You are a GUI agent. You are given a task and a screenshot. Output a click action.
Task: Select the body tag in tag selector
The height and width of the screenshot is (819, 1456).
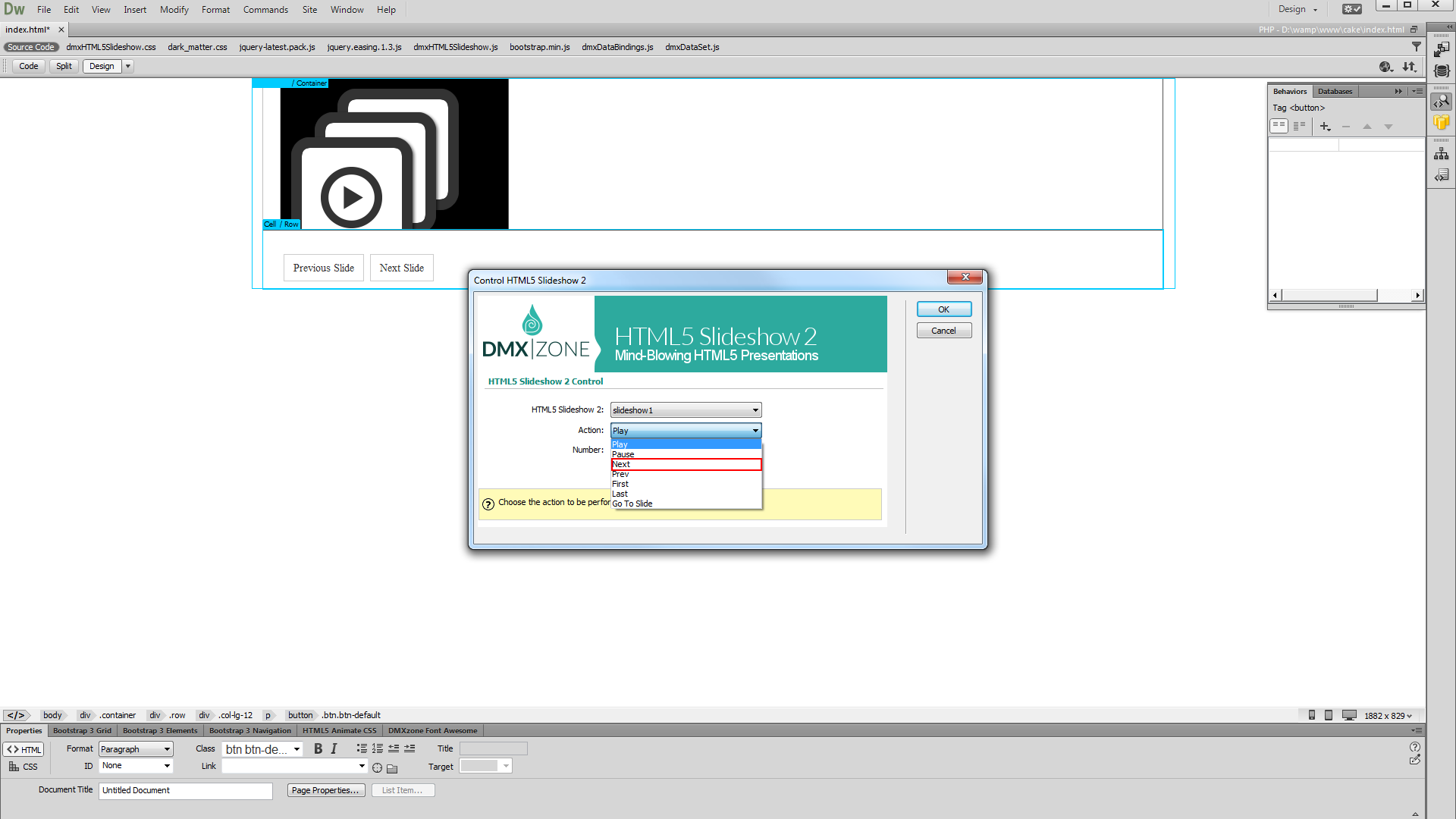(x=52, y=715)
